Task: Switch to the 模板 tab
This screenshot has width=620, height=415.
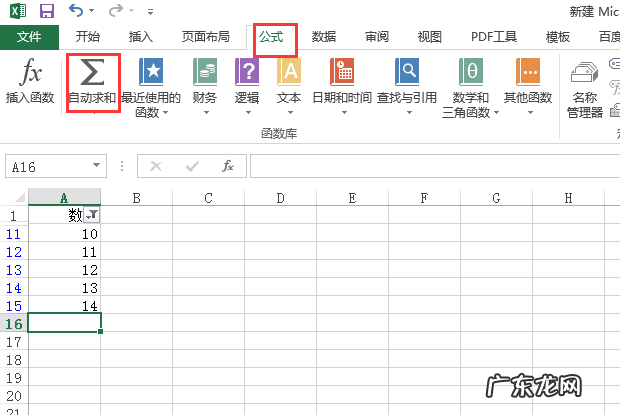Action: (558, 37)
